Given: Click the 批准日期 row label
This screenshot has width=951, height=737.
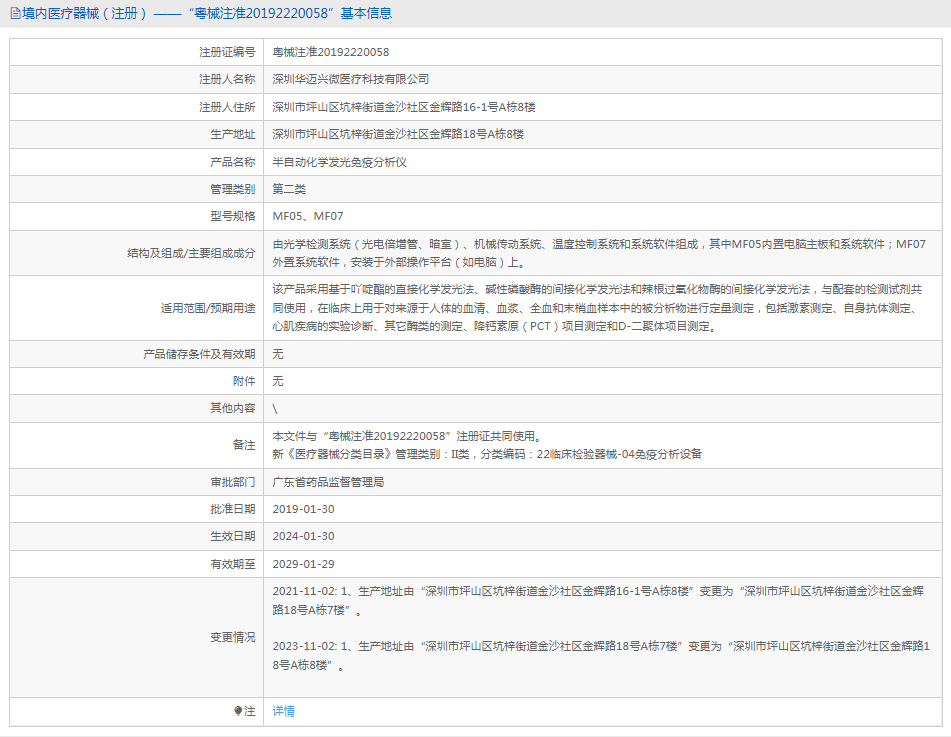Looking at the screenshot, I should pyautogui.click(x=233, y=509).
